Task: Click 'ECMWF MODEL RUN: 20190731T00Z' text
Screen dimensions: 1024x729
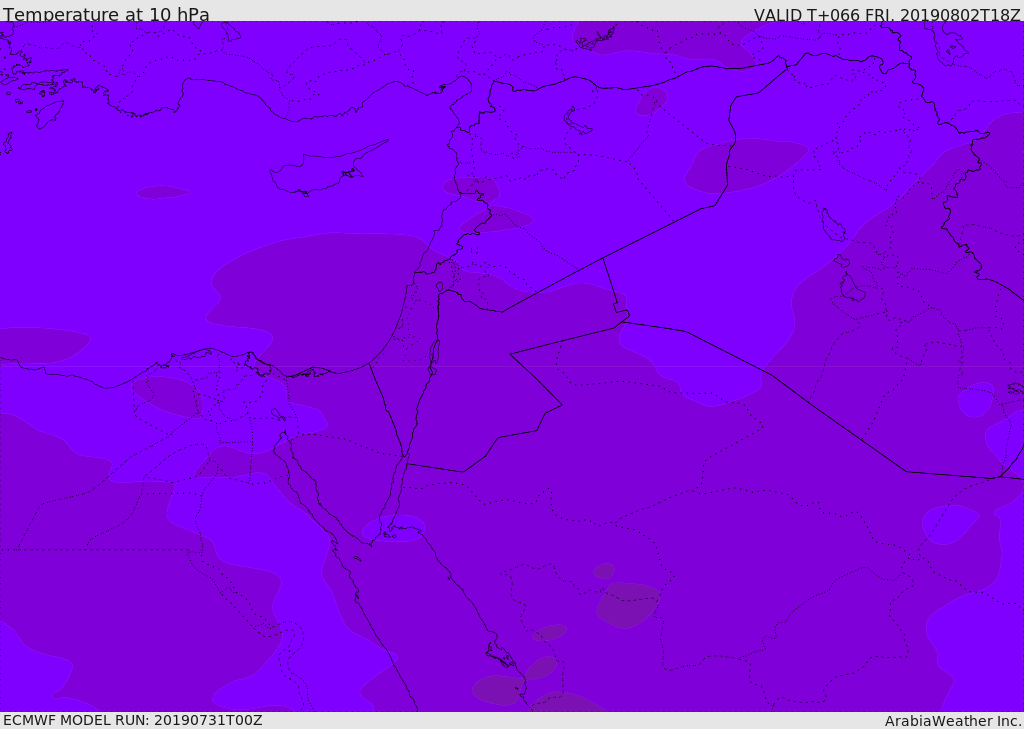Action: coord(133,720)
